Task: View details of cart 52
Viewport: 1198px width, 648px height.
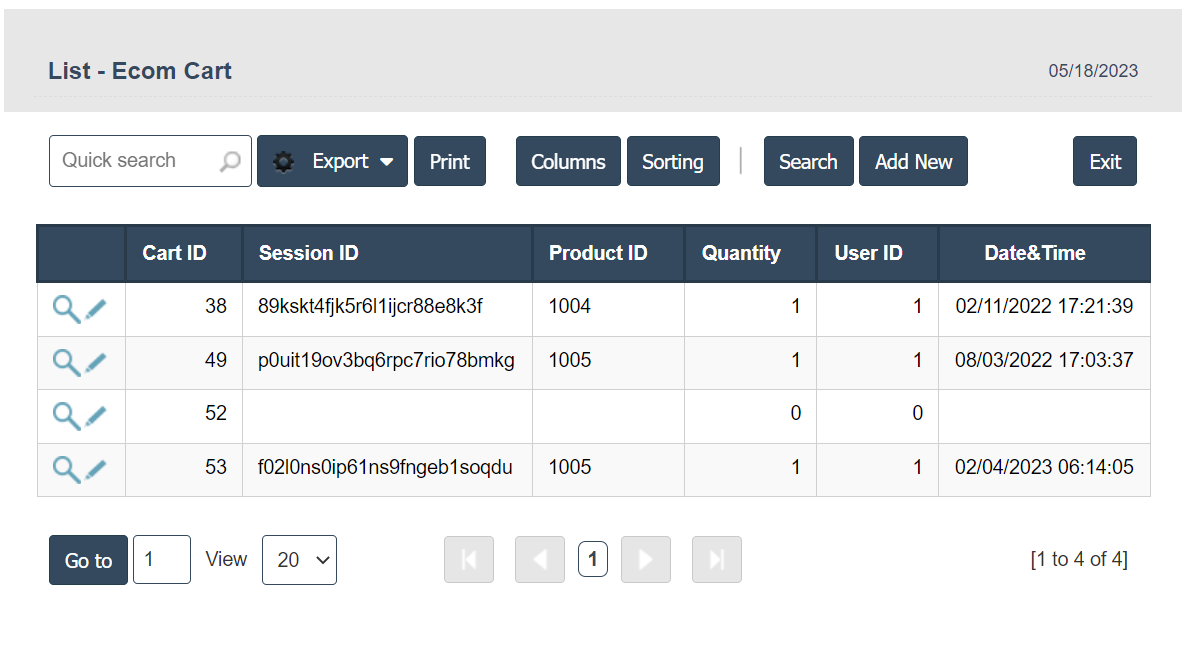Action: coord(66,415)
